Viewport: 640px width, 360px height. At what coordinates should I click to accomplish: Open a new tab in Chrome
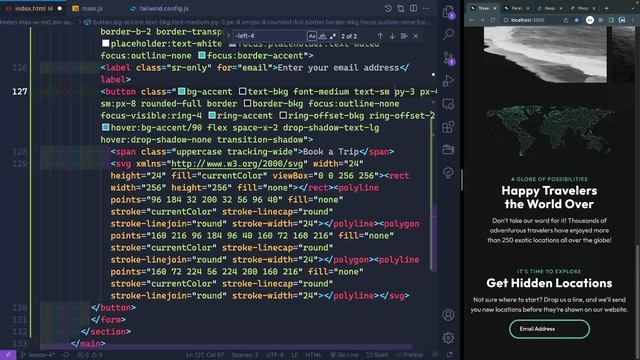point(606,8)
